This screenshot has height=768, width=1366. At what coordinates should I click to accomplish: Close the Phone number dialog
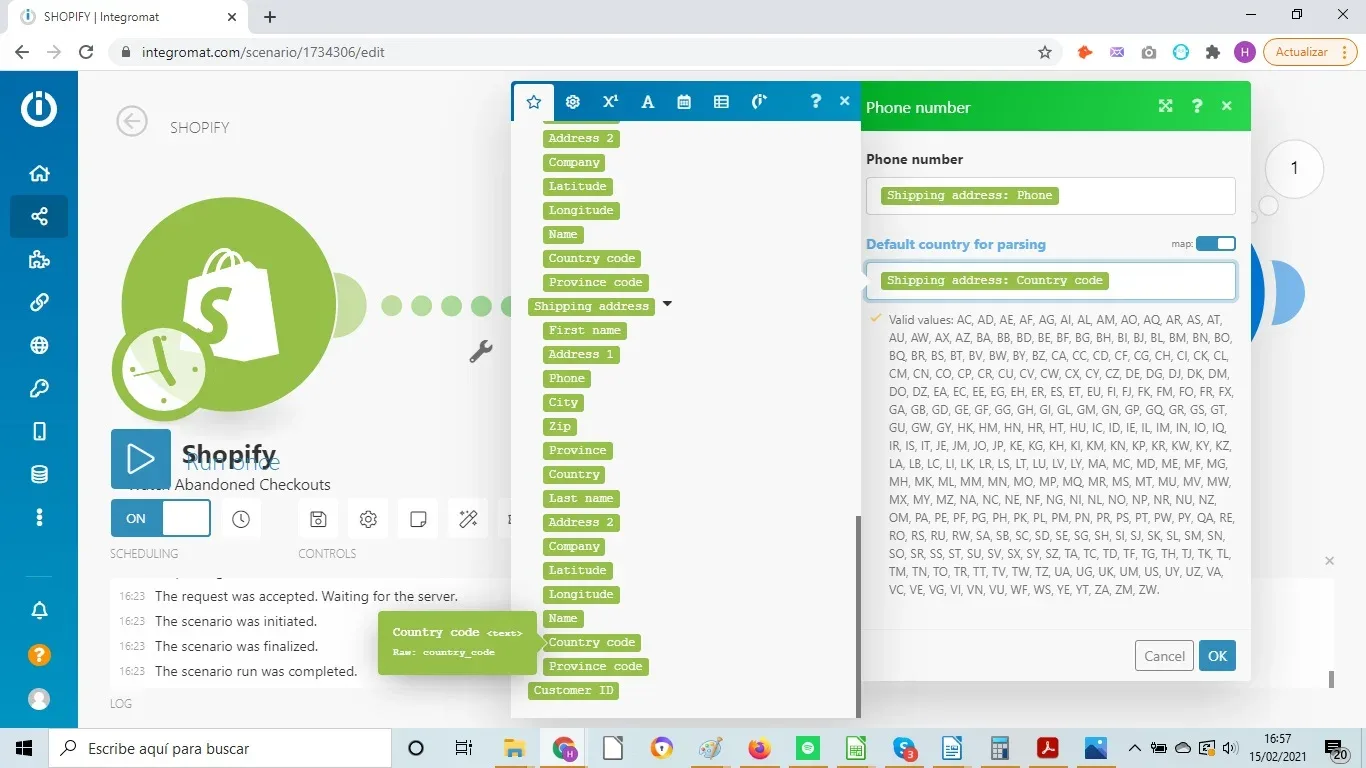point(1227,106)
